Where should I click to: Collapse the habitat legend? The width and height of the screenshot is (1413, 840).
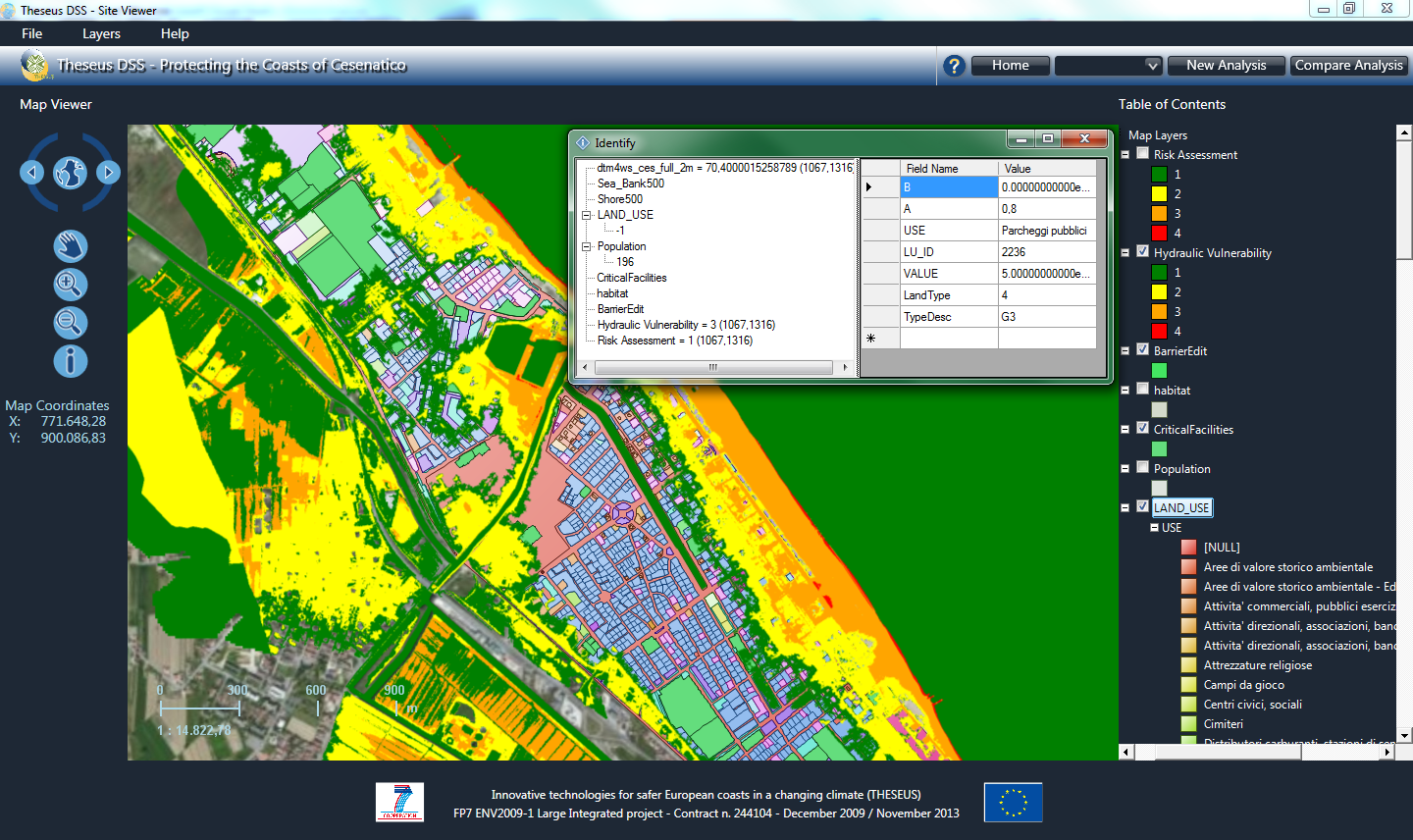(1125, 390)
